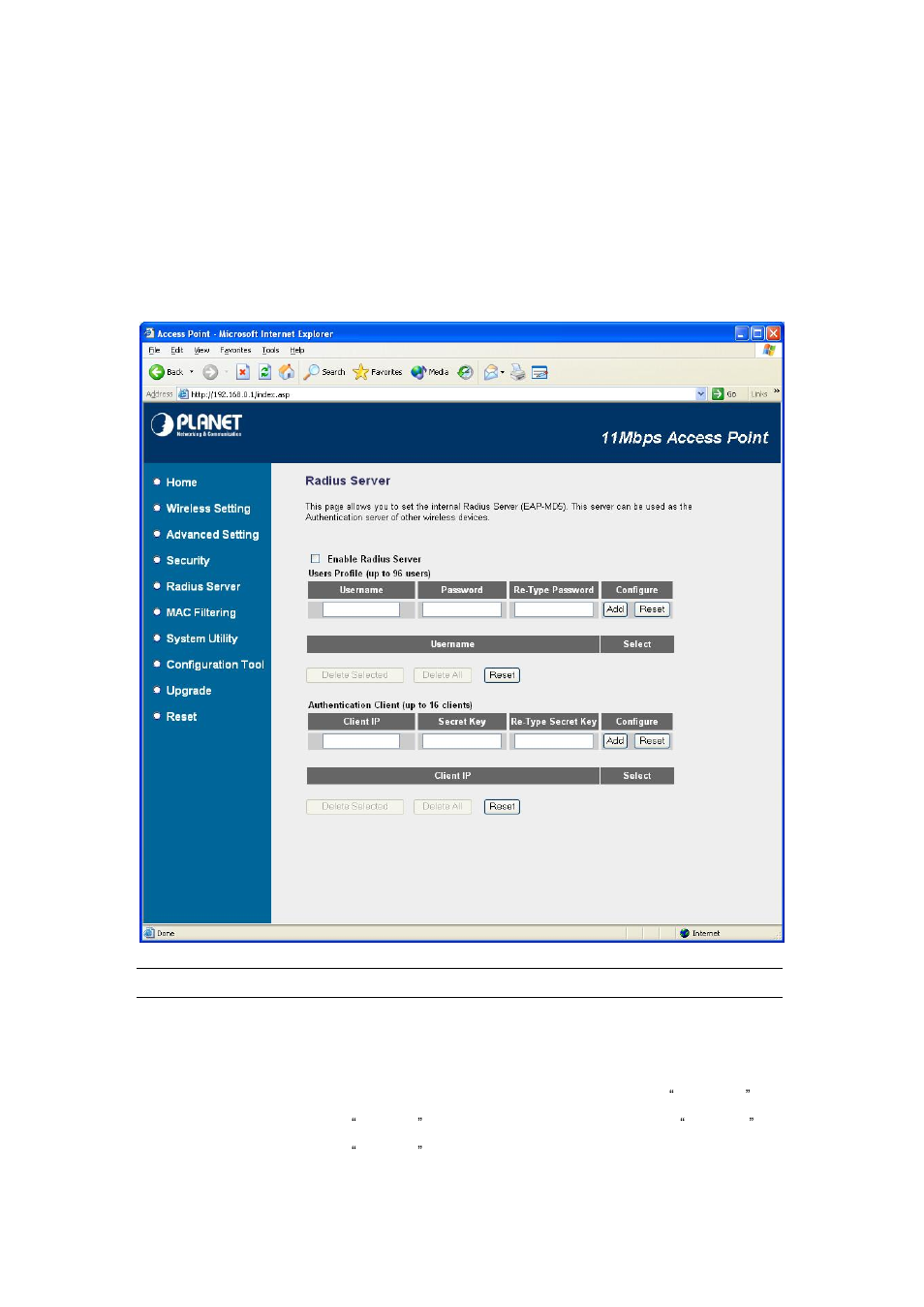Click the Print icon in toolbar
Screen dimensions: 924x1307
[x=518, y=372]
